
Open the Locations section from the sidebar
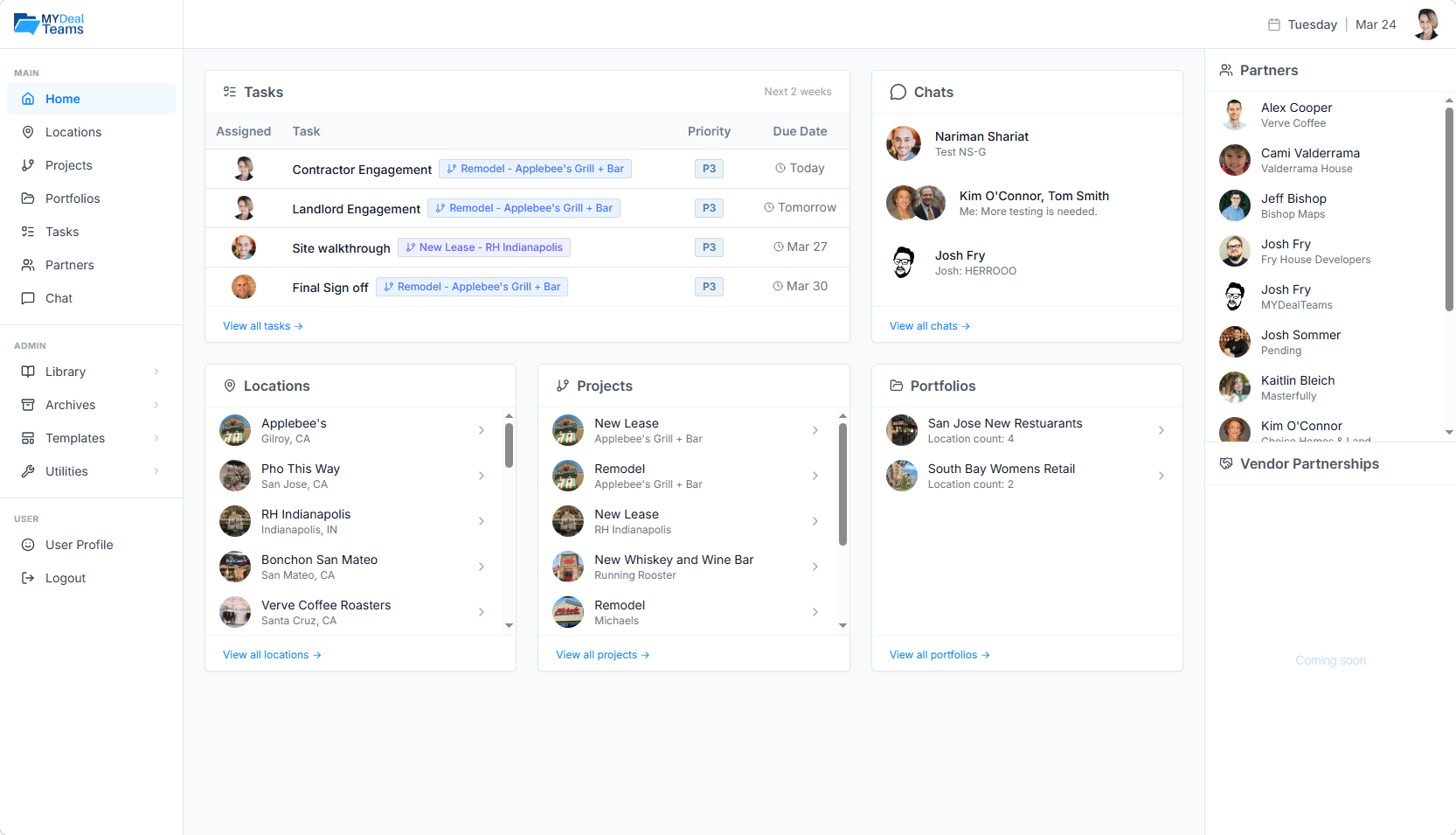click(29, 132)
